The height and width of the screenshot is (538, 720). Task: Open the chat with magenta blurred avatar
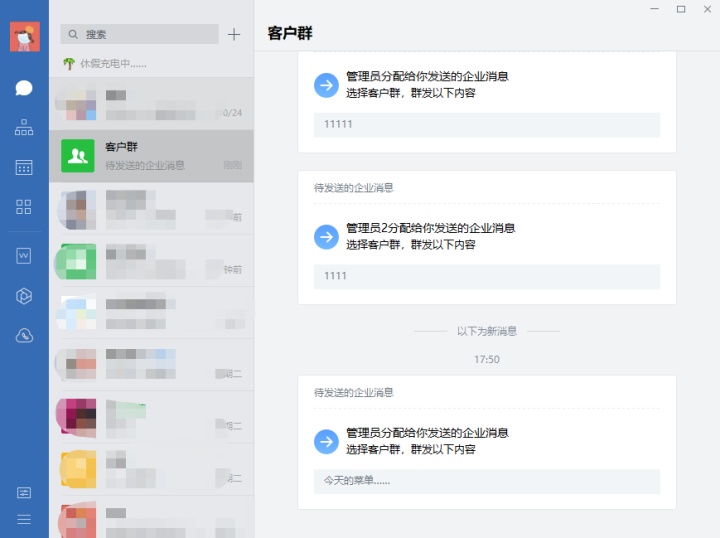[152, 417]
